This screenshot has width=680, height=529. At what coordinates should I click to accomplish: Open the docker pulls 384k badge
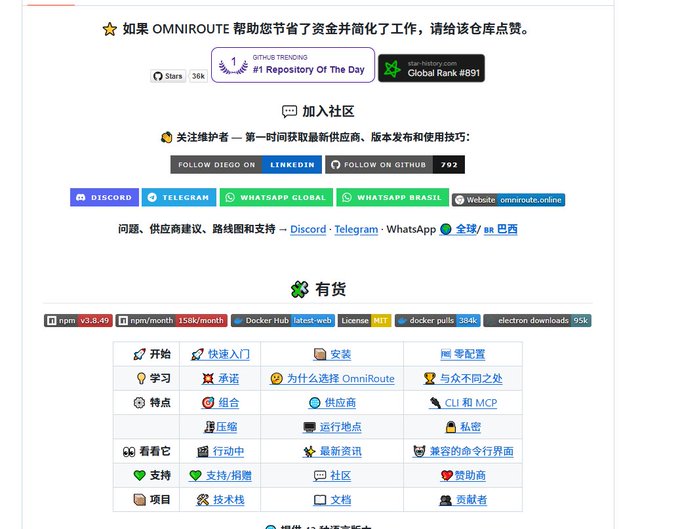[x=438, y=320]
